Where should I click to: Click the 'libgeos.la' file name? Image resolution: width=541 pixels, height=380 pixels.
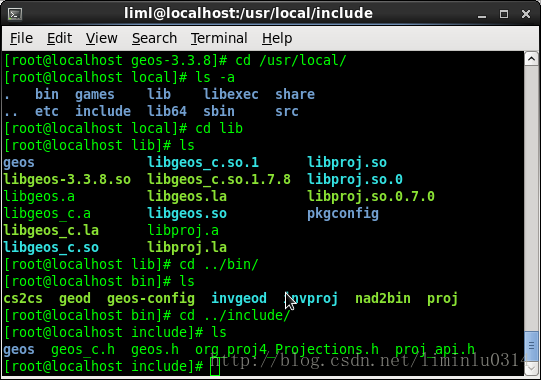pos(187,196)
